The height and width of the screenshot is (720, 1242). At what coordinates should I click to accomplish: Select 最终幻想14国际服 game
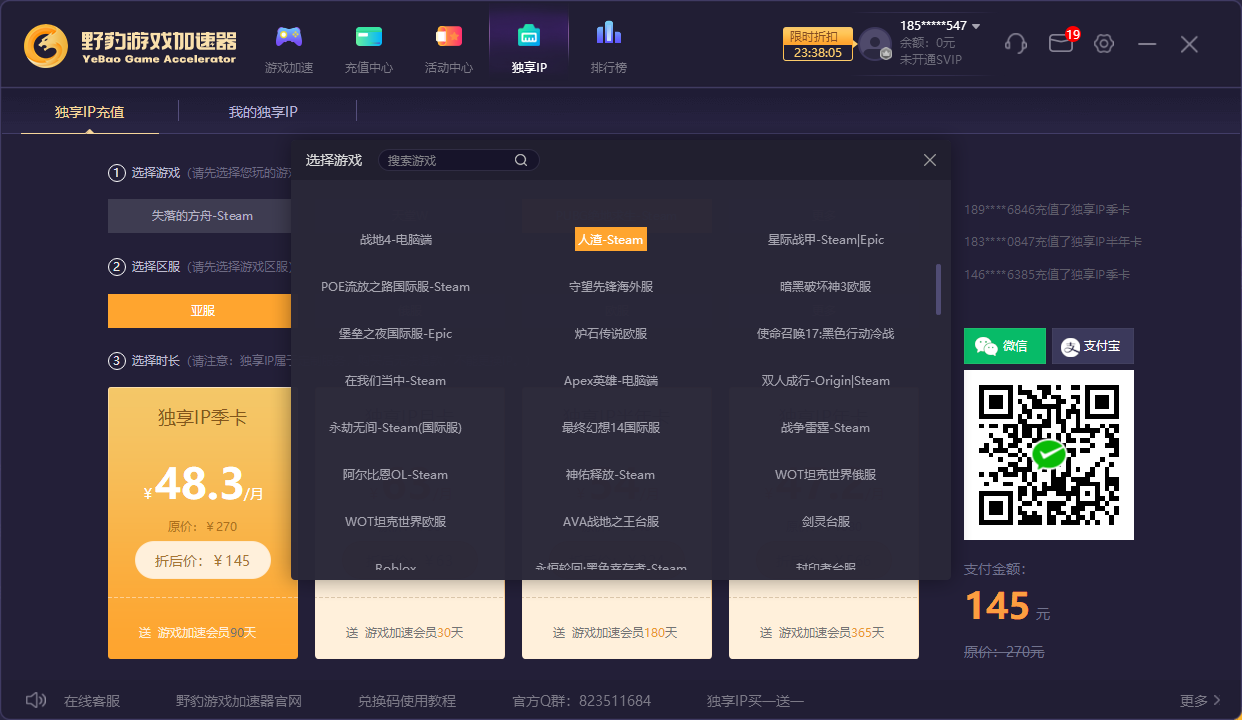[611, 428]
